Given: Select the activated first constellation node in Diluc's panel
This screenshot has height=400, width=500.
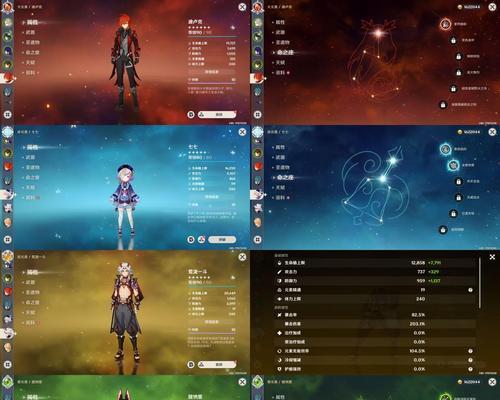Looking at the screenshot, I should [x=445, y=24].
